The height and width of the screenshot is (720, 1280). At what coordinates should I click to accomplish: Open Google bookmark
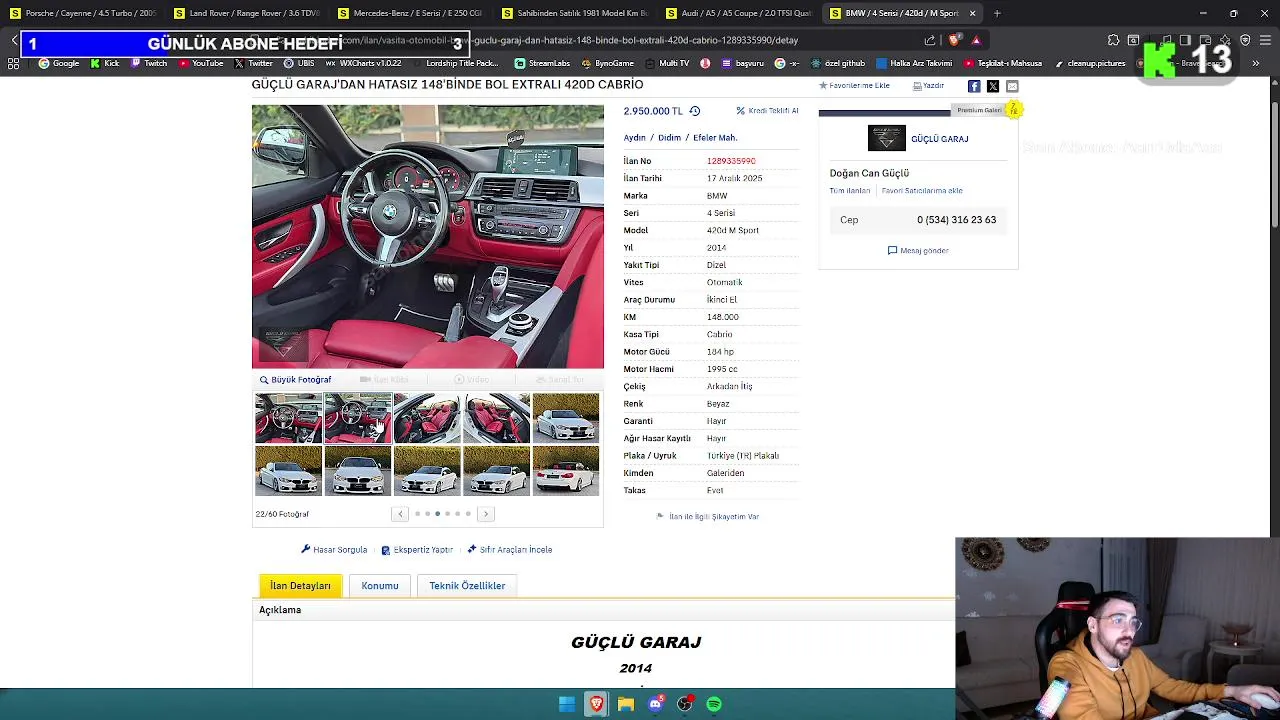click(x=59, y=63)
